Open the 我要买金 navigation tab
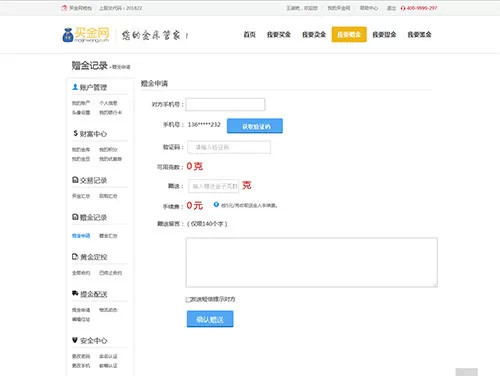This screenshot has width=500, height=376. point(279,34)
